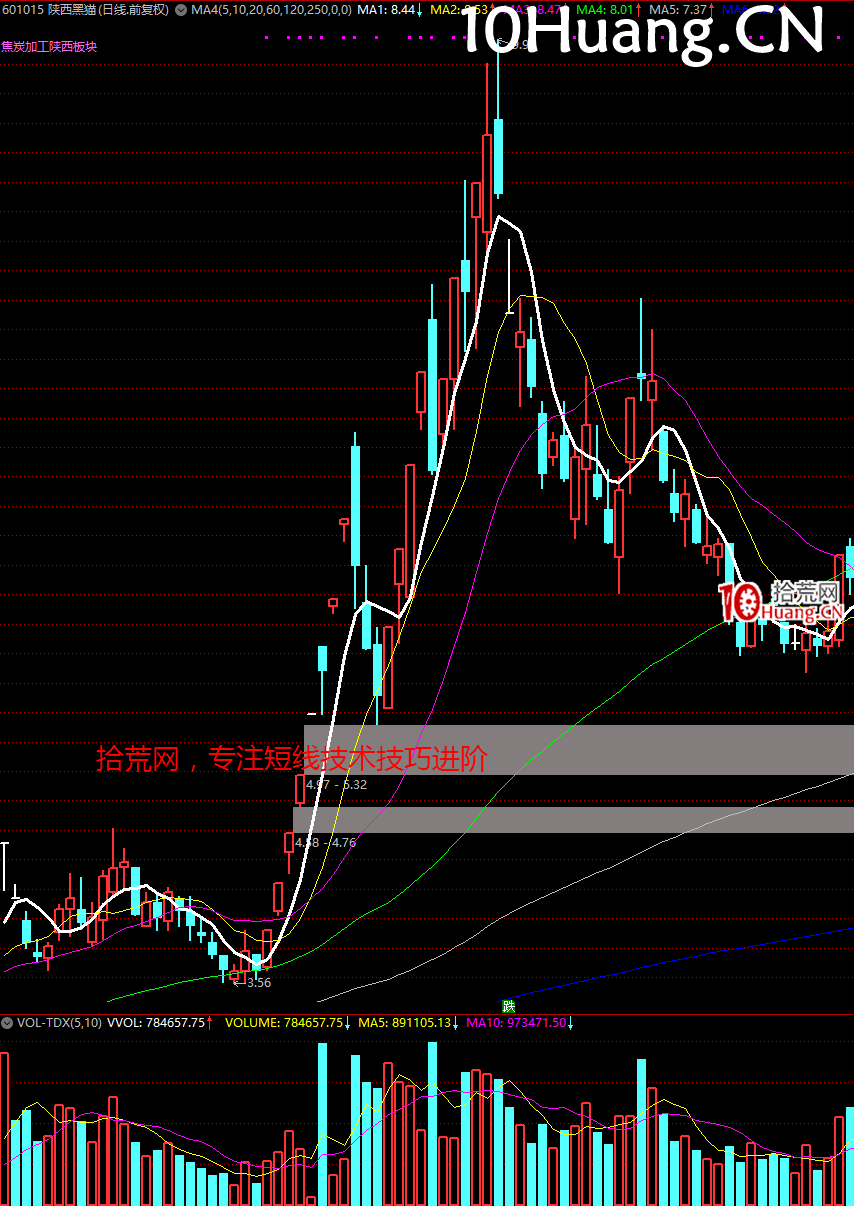Screen dimensions: 854x1206
Task: Select the MA1: 8.44 value label
Action: point(388,10)
